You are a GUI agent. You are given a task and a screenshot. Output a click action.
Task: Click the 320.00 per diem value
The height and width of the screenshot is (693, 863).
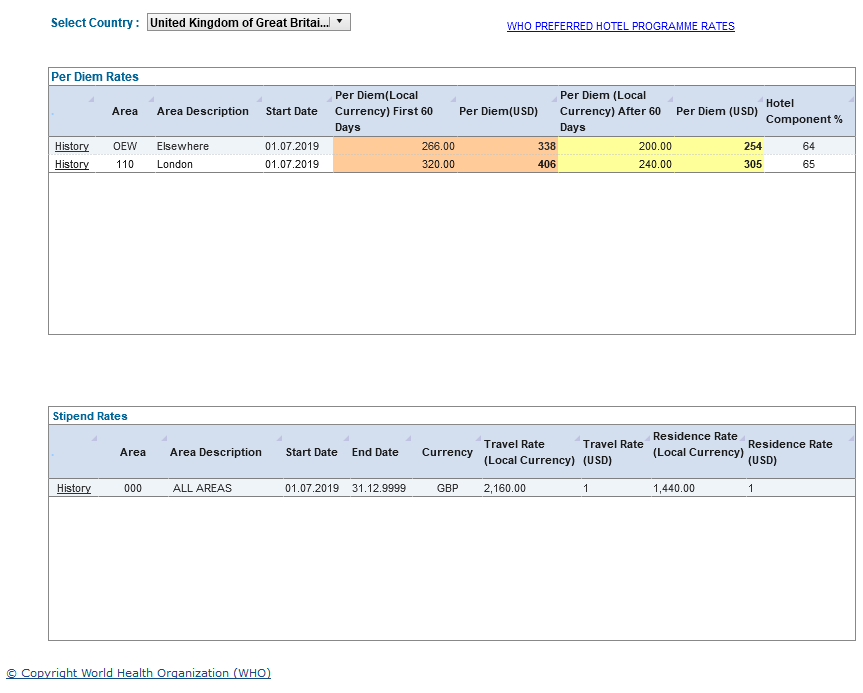pos(438,165)
